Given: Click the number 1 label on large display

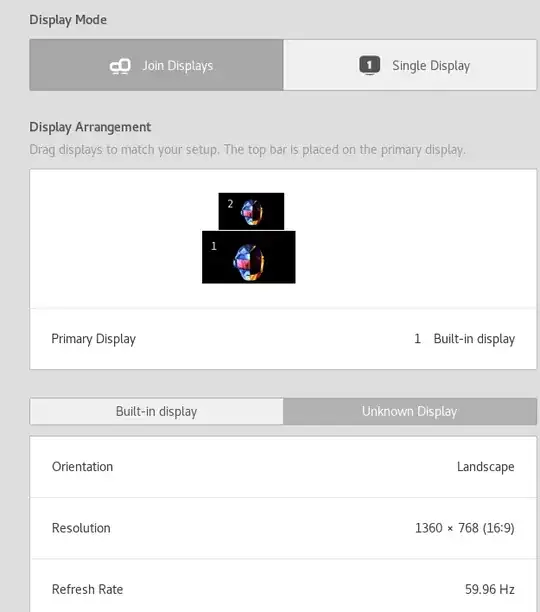Looking at the screenshot, I should [x=214, y=246].
